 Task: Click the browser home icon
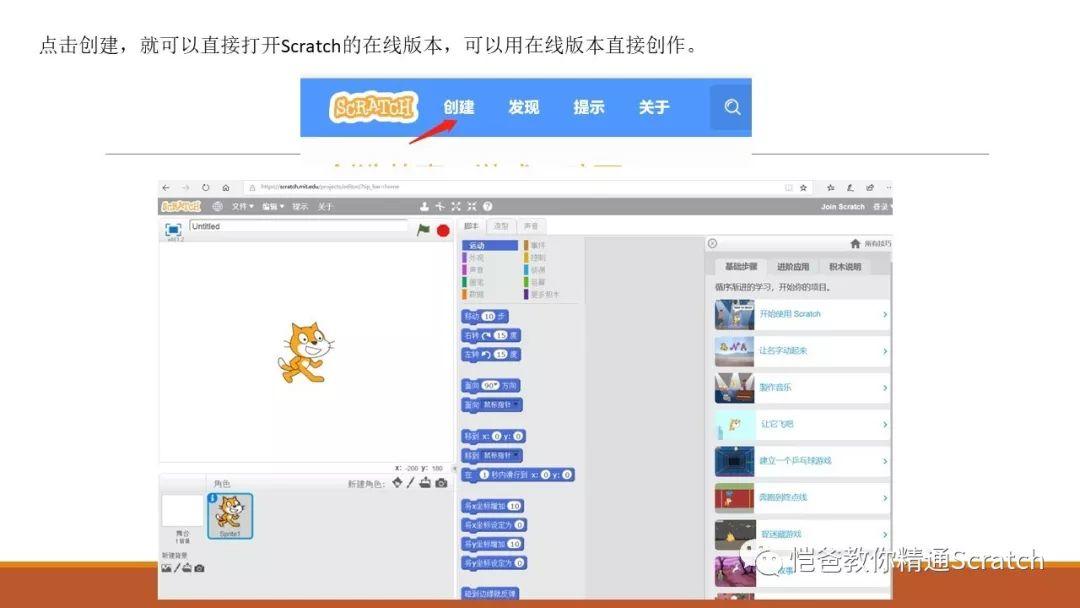coord(225,187)
